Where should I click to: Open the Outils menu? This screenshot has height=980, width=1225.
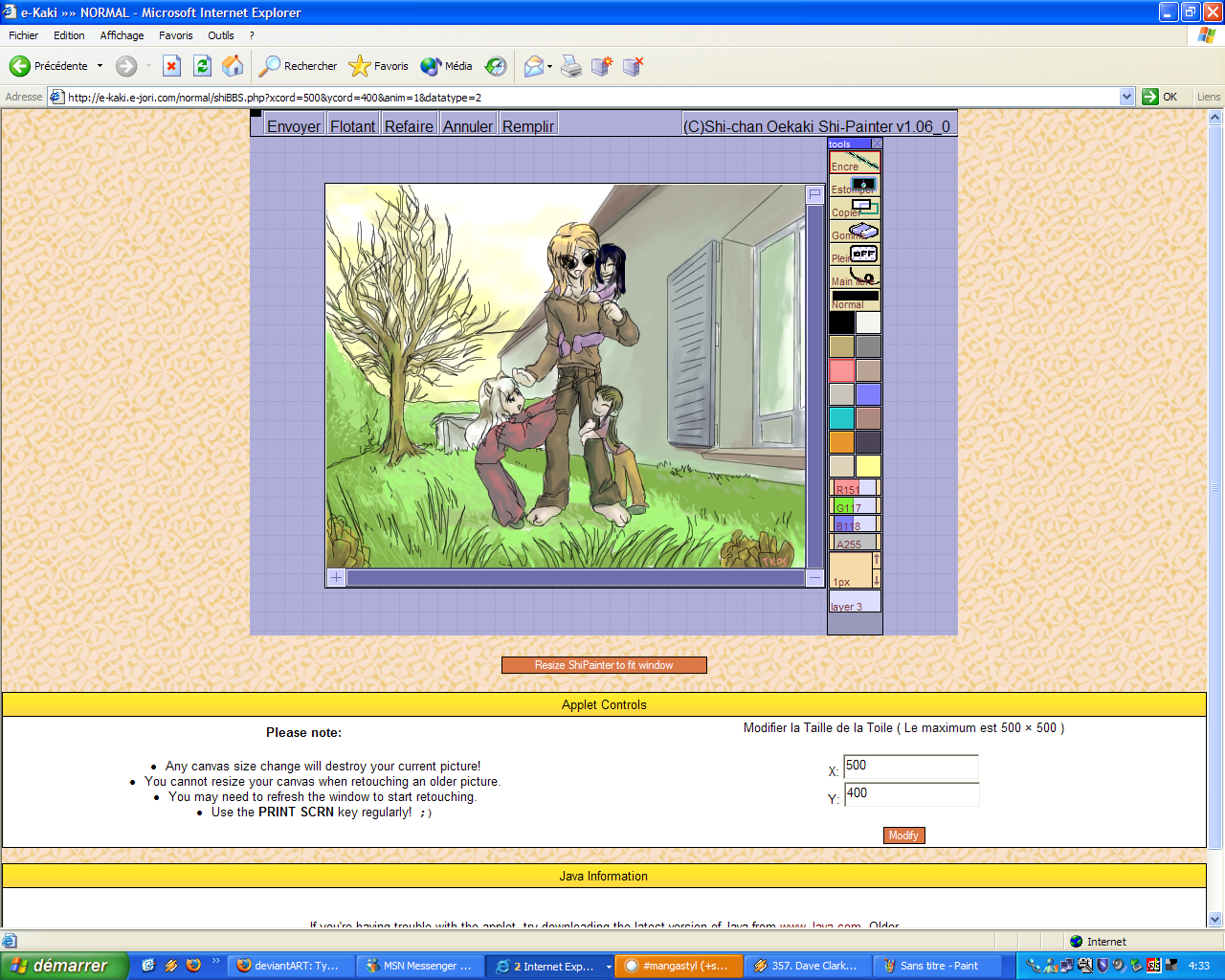click(221, 35)
